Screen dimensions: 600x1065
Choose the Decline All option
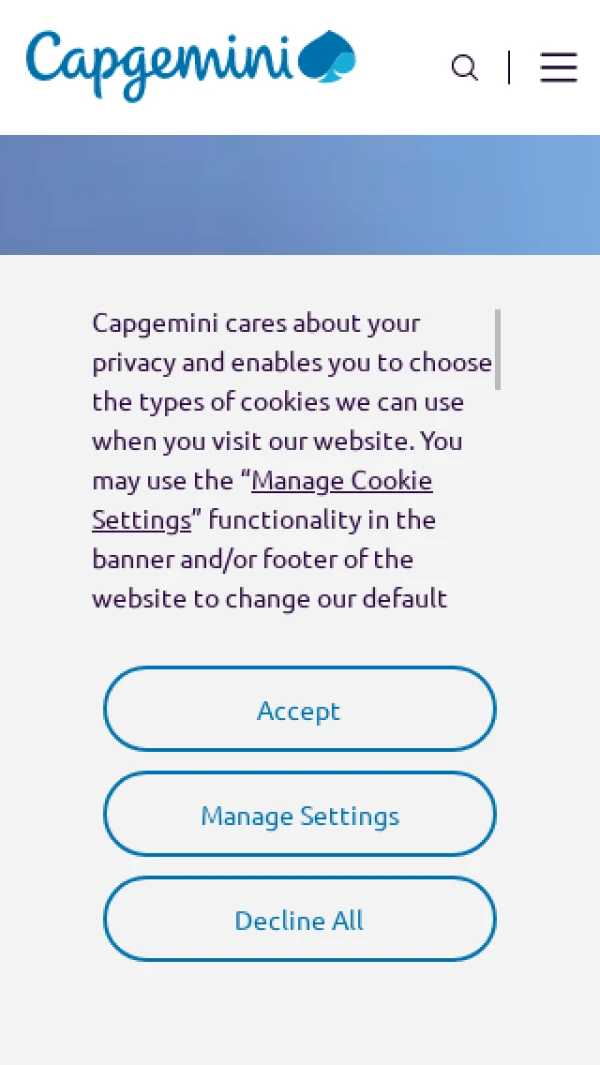(299, 919)
